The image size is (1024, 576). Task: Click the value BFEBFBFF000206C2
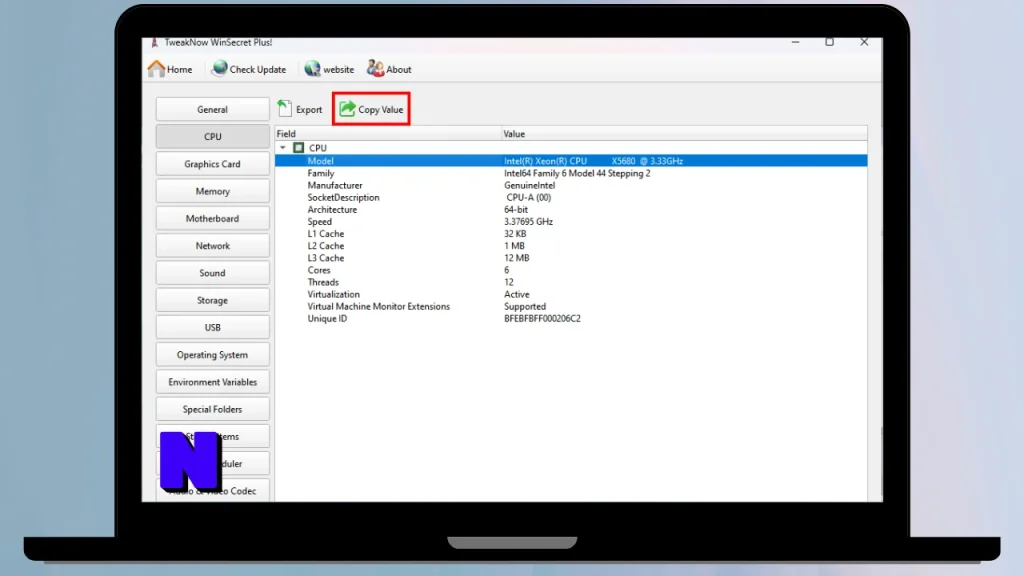(542, 319)
